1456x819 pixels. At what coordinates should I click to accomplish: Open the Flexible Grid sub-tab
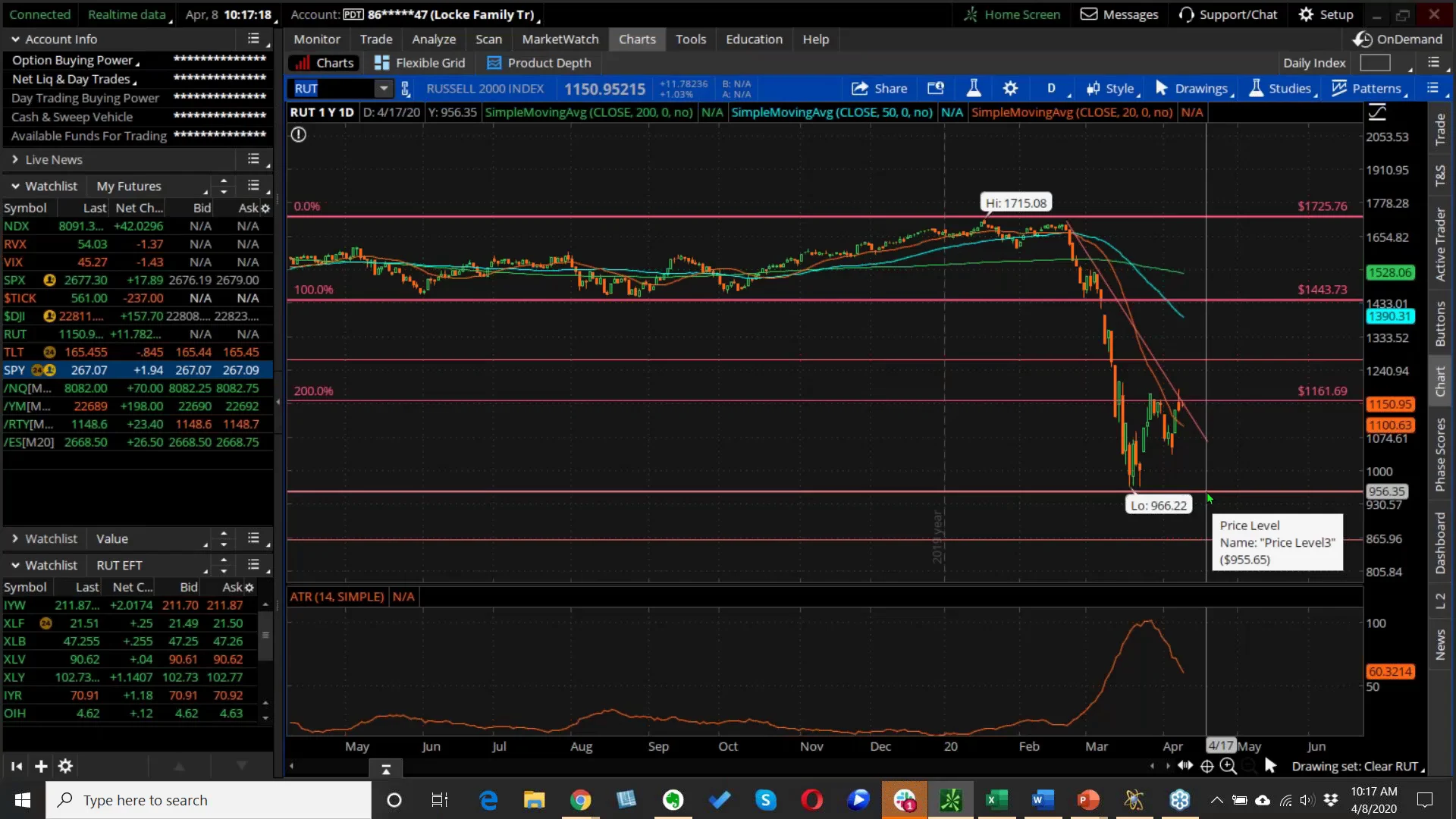coord(421,63)
